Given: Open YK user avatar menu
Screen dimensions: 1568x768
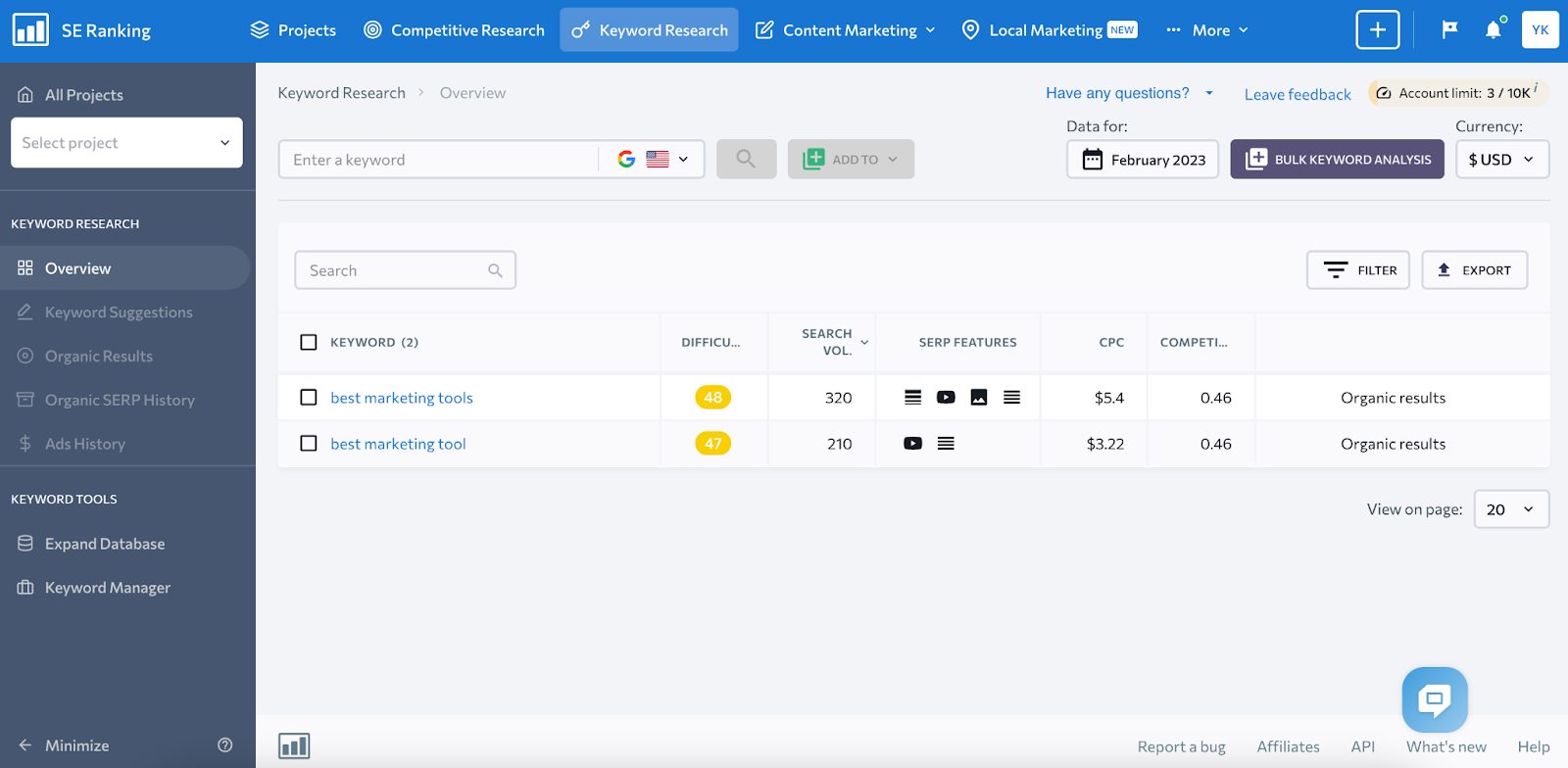Looking at the screenshot, I should [1540, 29].
